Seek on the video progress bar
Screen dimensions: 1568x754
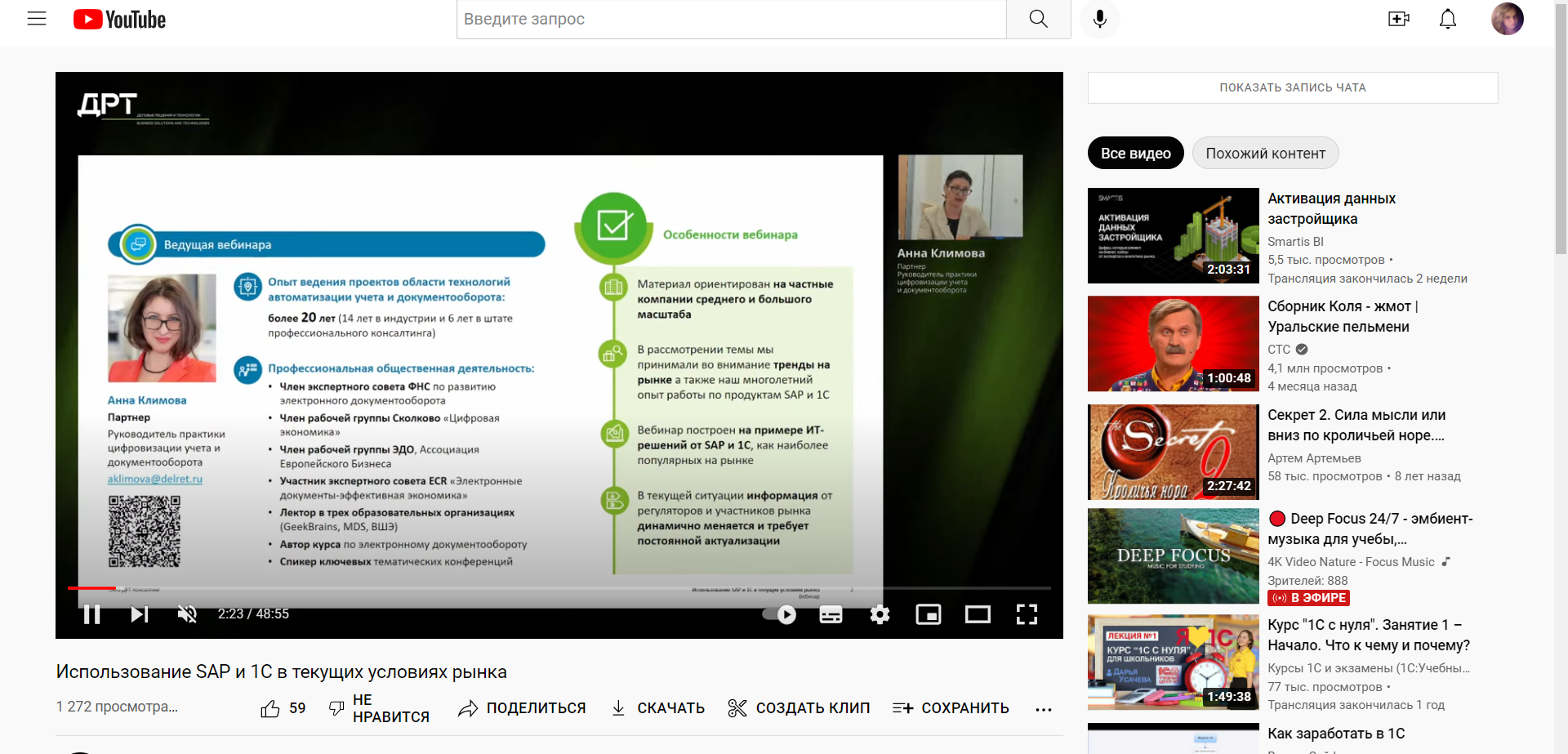[559, 587]
